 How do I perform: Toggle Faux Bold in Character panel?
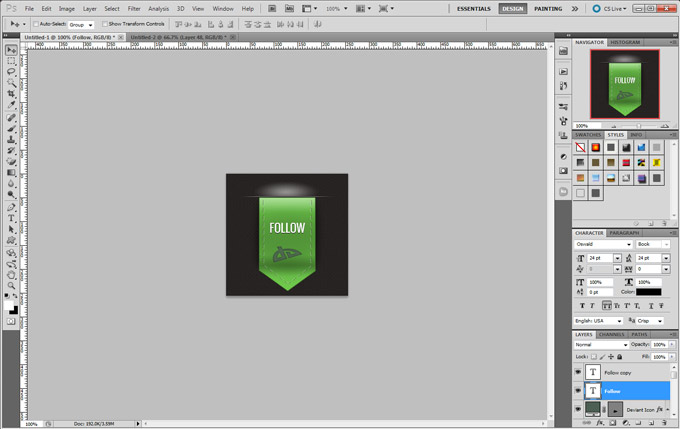tap(582, 306)
